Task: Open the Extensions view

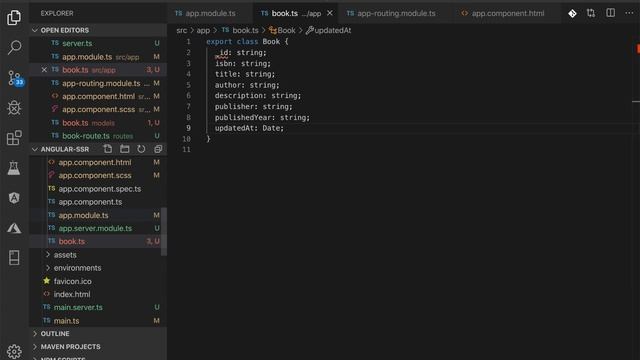Action: [14, 138]
